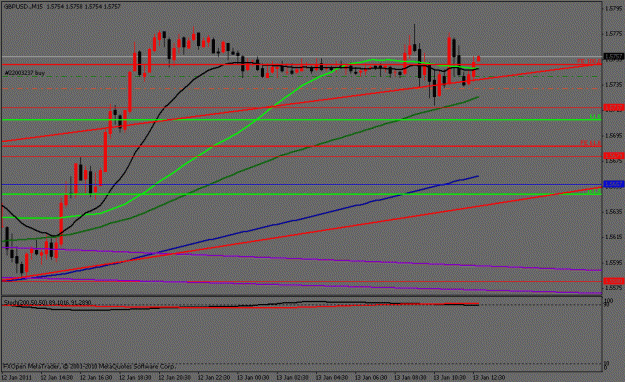
Task: Click the 13 Jan 12:30 time label
Action: point(489,377)
